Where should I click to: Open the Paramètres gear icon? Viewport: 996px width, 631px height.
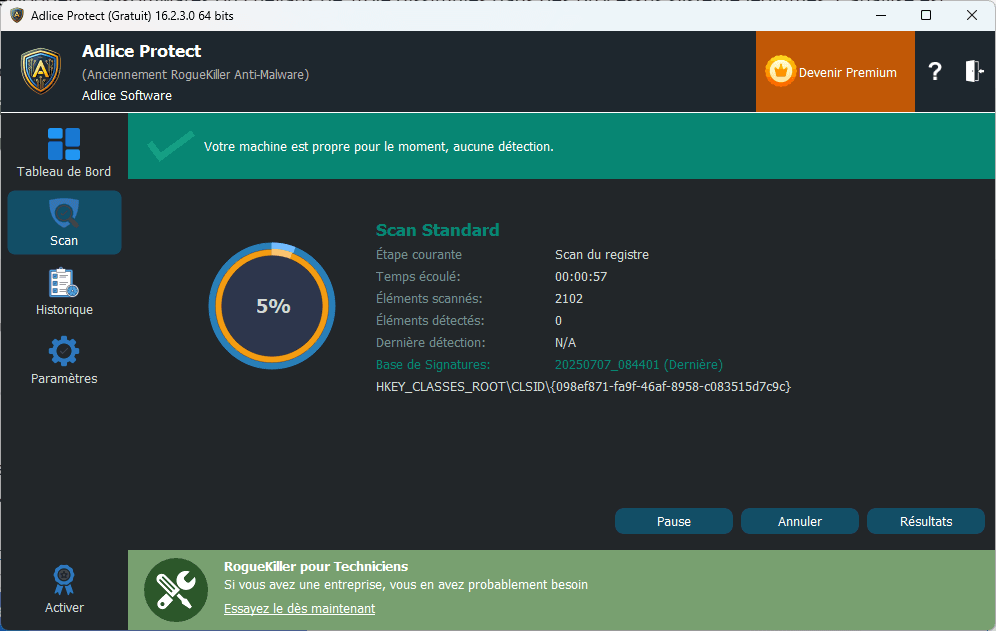click(64, 351)
